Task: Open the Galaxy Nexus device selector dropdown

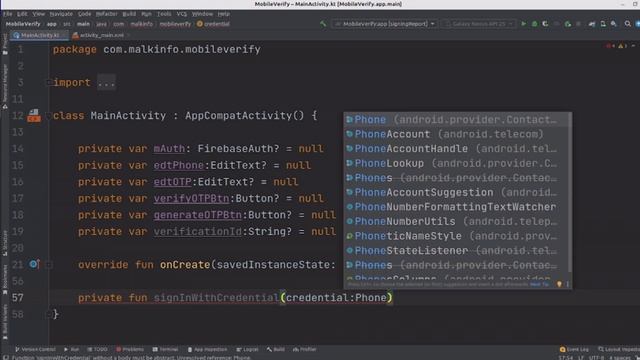Action: [x=478, y=24]
